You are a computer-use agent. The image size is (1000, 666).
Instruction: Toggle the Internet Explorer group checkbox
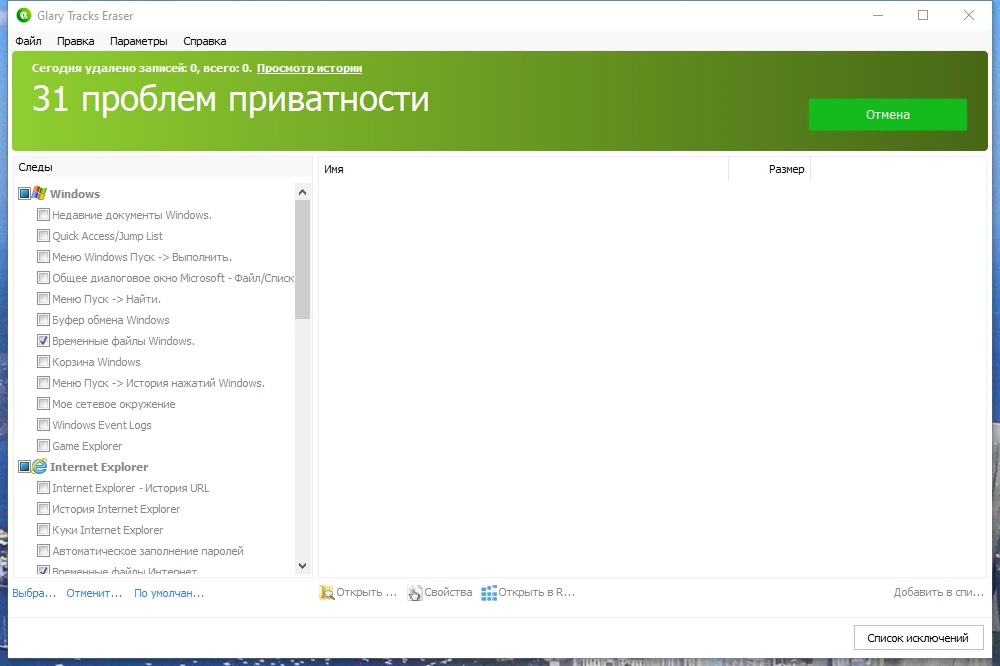(24, 466)
